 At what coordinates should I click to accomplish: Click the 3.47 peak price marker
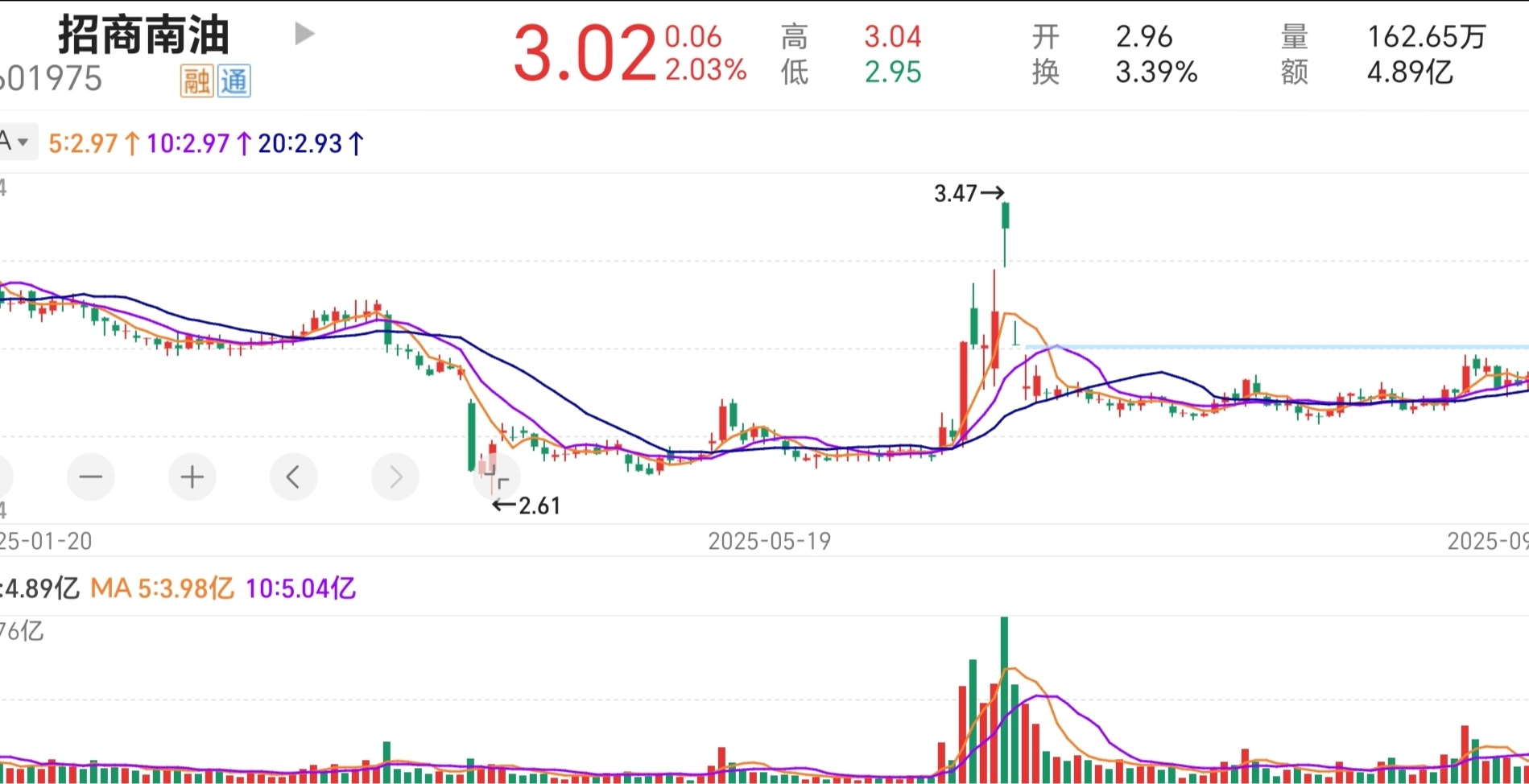tap(969, 193)
